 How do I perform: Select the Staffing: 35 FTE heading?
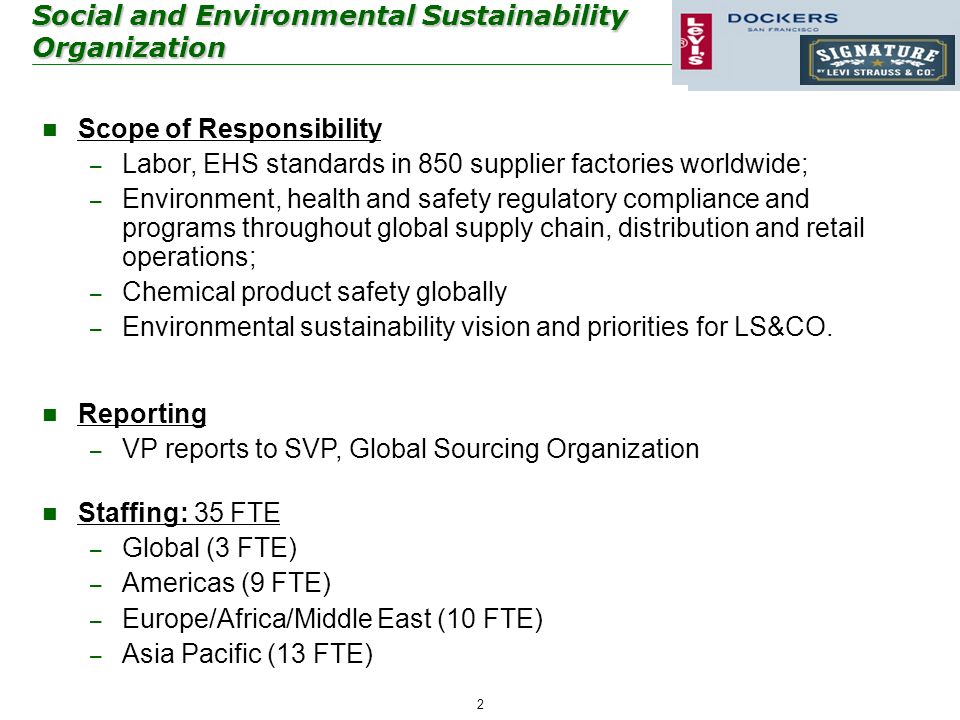[x=179, y=512]
